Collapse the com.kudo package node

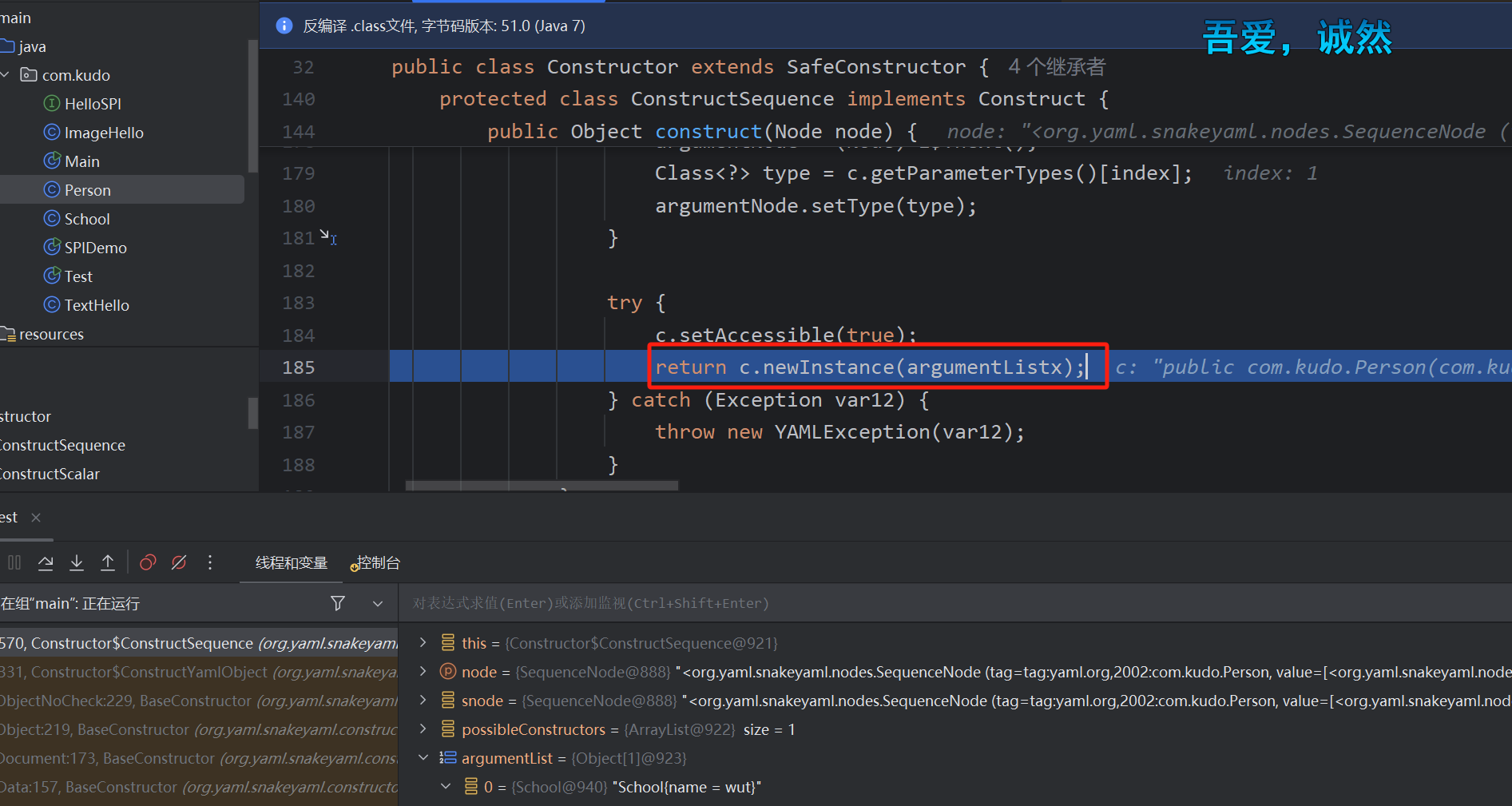6,74
